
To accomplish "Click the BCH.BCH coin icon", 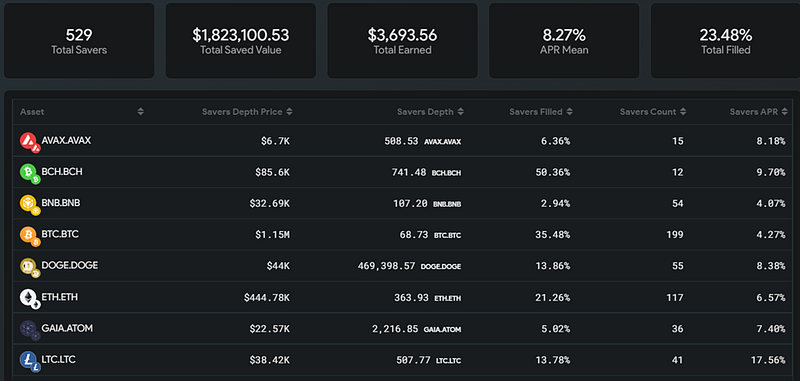I will pyautogui.click(x=30, y=173).
